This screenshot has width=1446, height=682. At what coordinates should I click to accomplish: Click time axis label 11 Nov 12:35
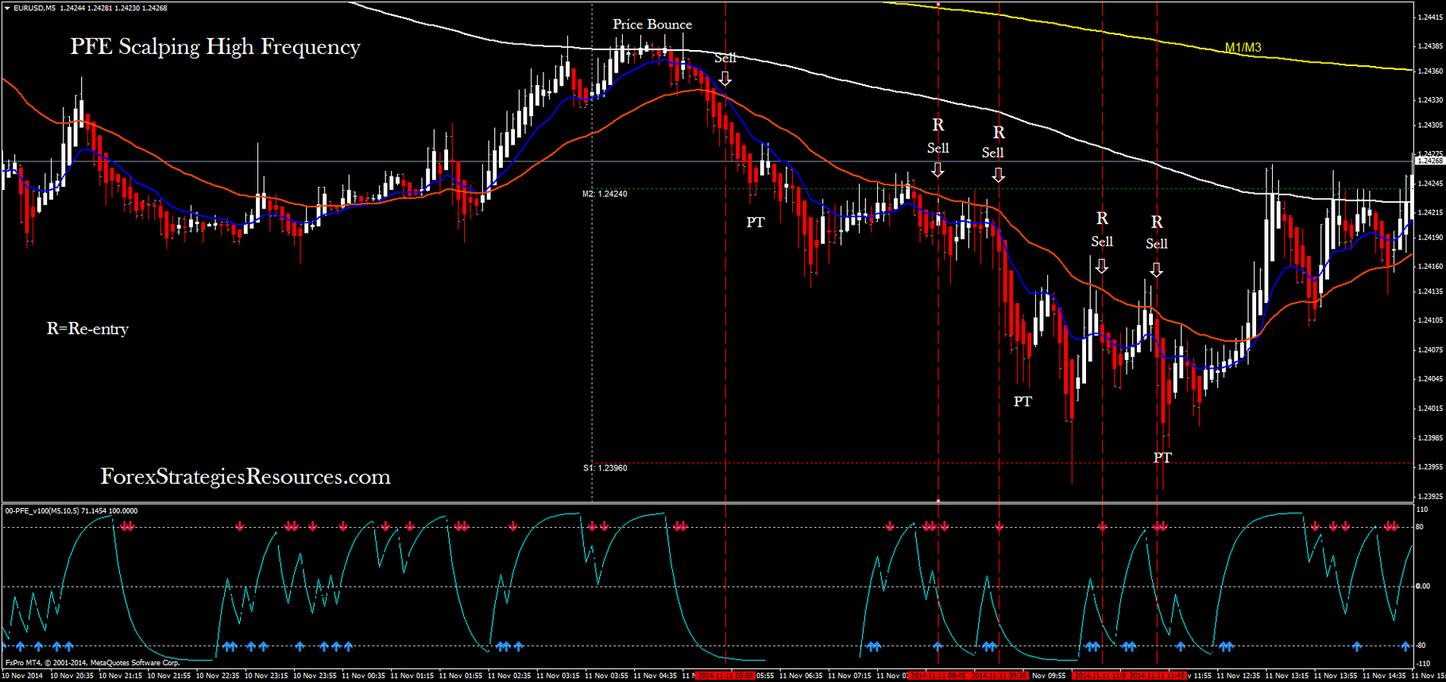[x=1236, y=675]
